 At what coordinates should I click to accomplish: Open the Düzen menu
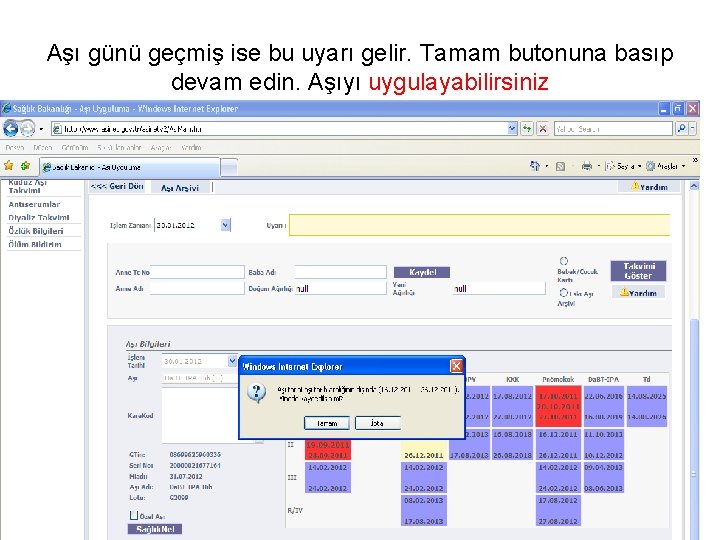tap(43, 147)
